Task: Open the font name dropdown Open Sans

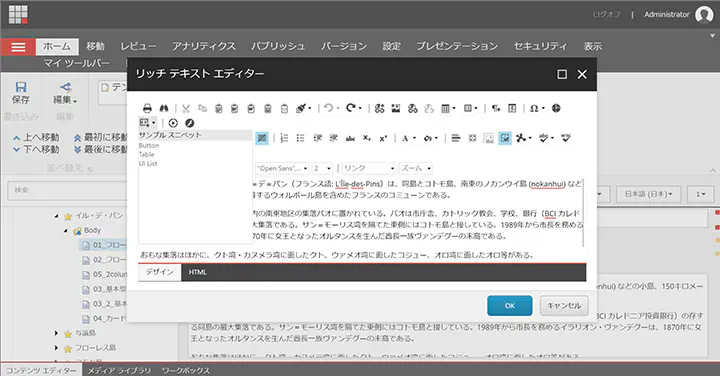Action: click(282, 168)
